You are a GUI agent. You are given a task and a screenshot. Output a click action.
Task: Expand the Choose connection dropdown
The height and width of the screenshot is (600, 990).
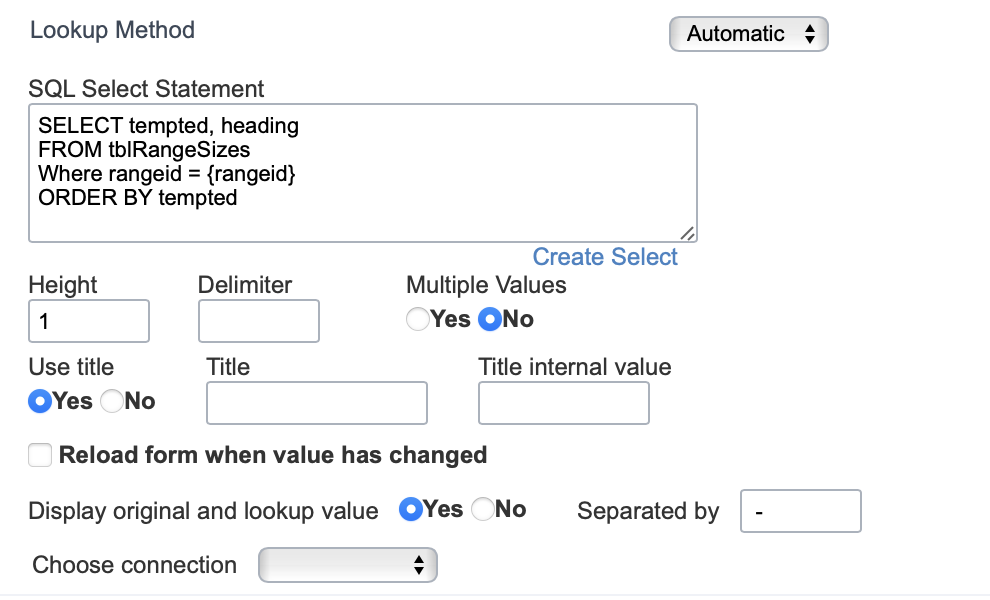coord(348,565)
